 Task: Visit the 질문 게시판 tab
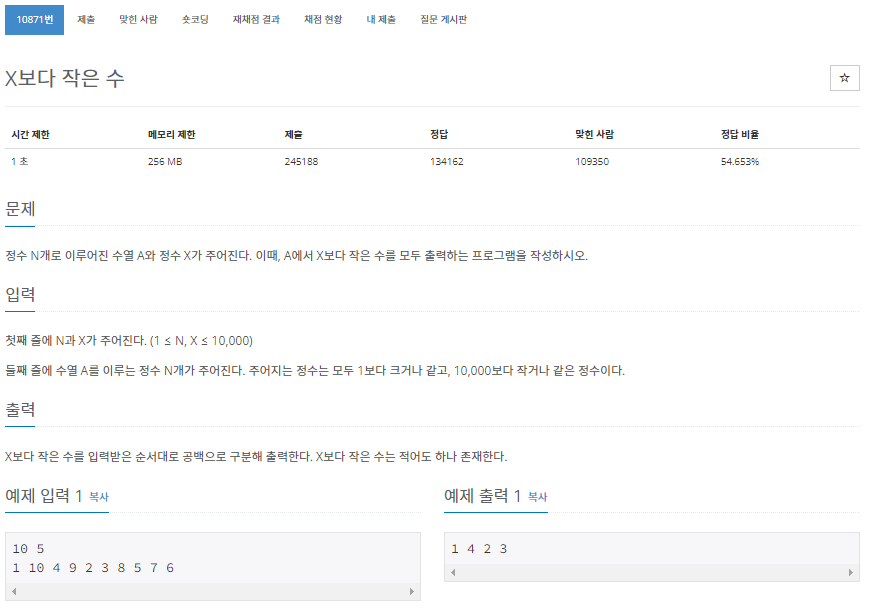tap(443, 20)
